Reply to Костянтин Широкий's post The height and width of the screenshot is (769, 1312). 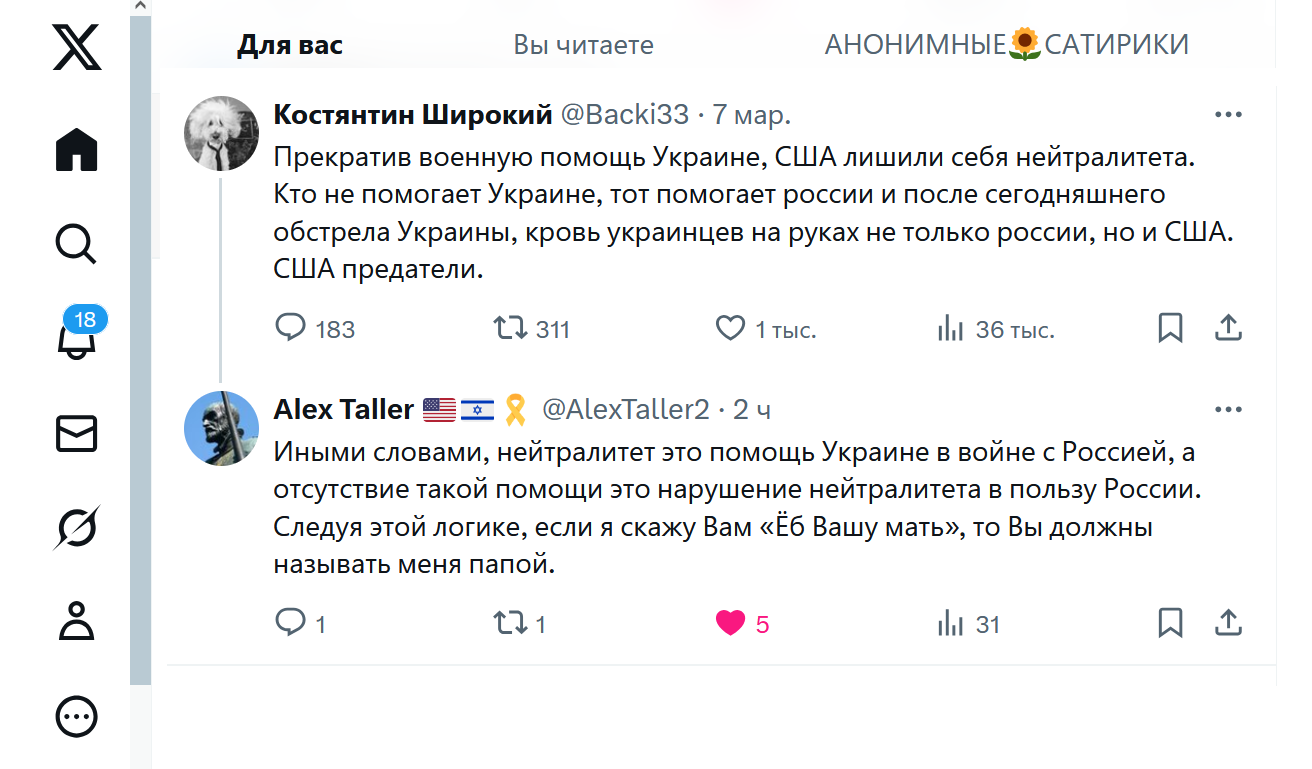[290, 328]
